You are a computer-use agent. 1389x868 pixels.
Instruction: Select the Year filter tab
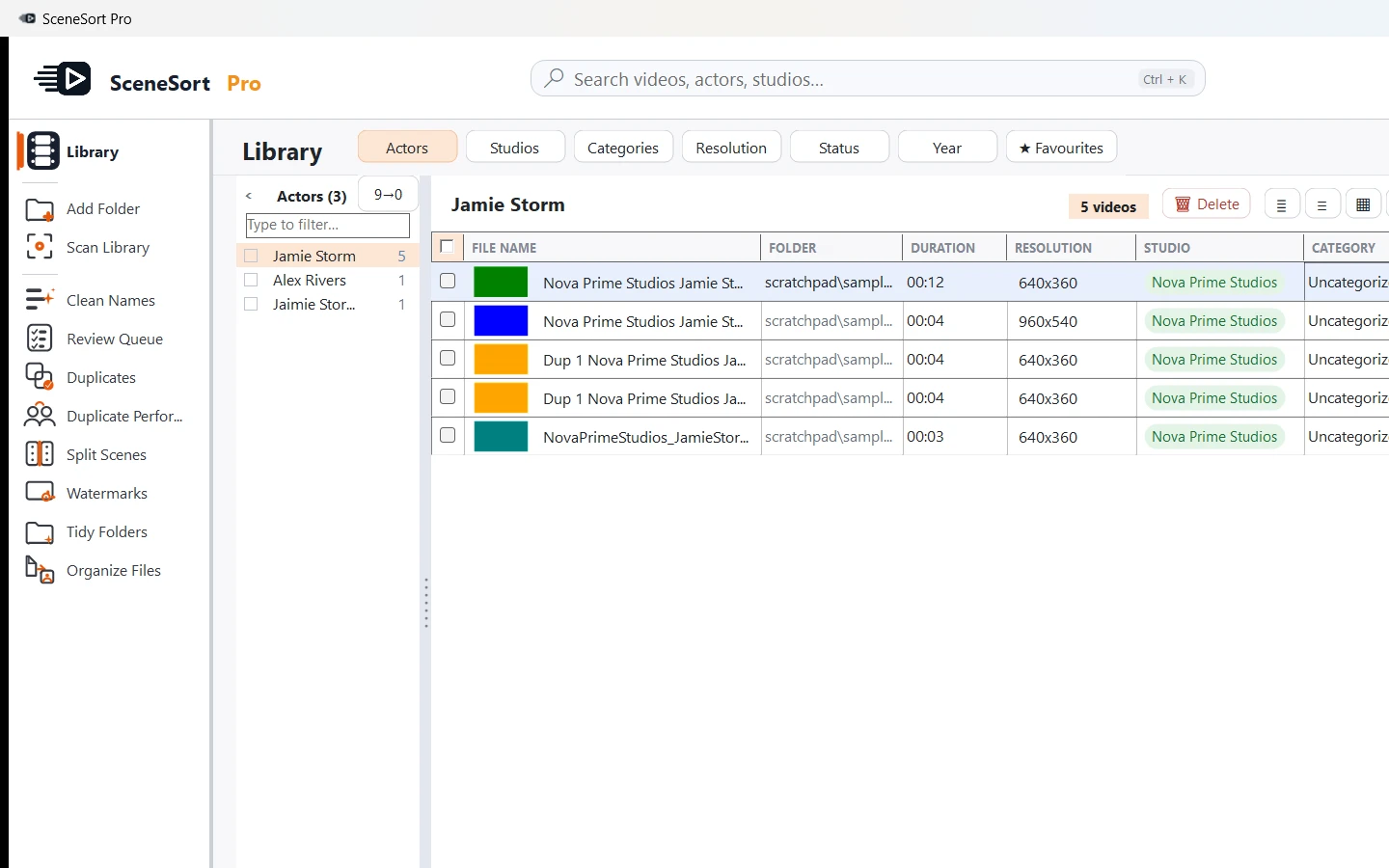(947, 148)
